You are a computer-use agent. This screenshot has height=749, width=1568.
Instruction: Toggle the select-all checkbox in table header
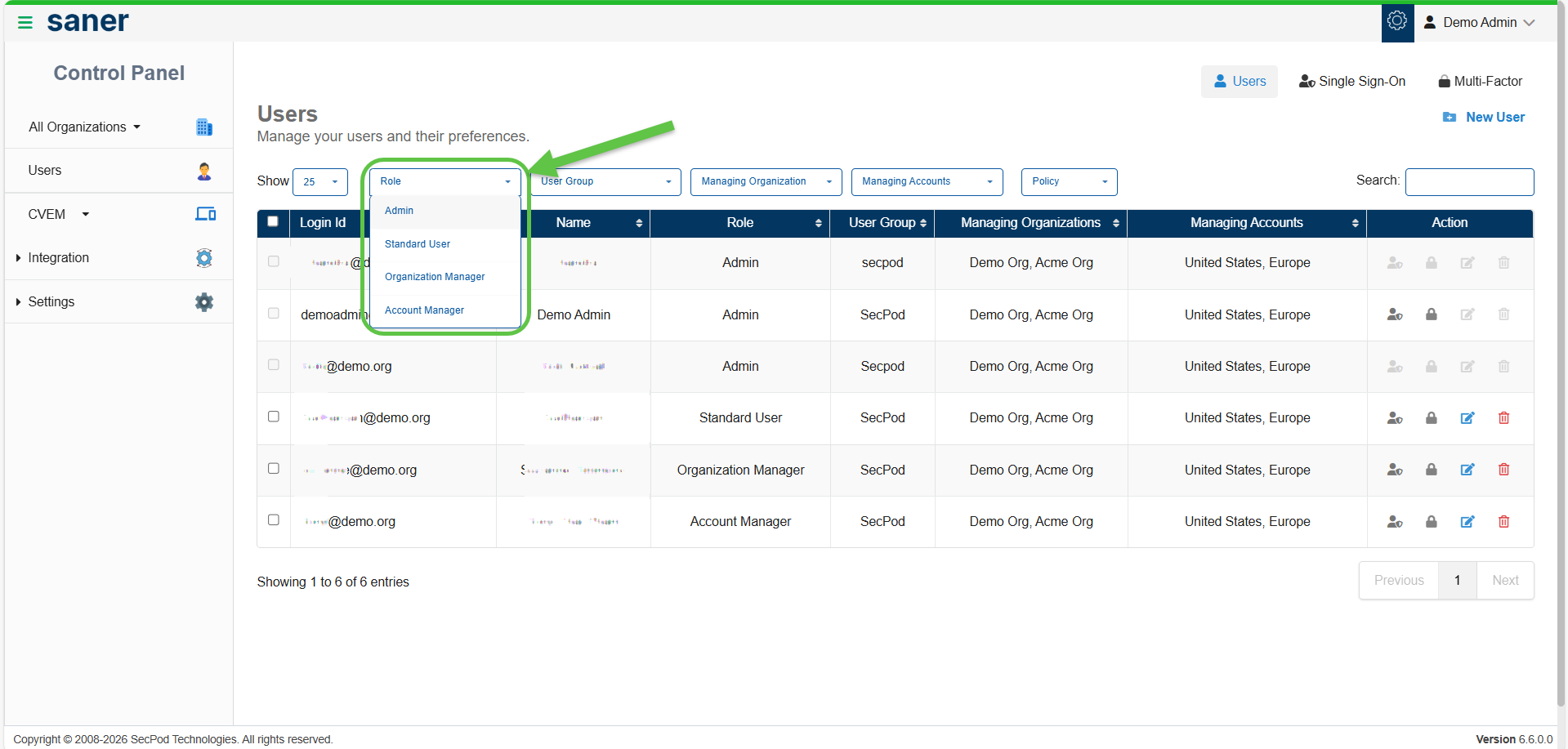pos(273,221)
